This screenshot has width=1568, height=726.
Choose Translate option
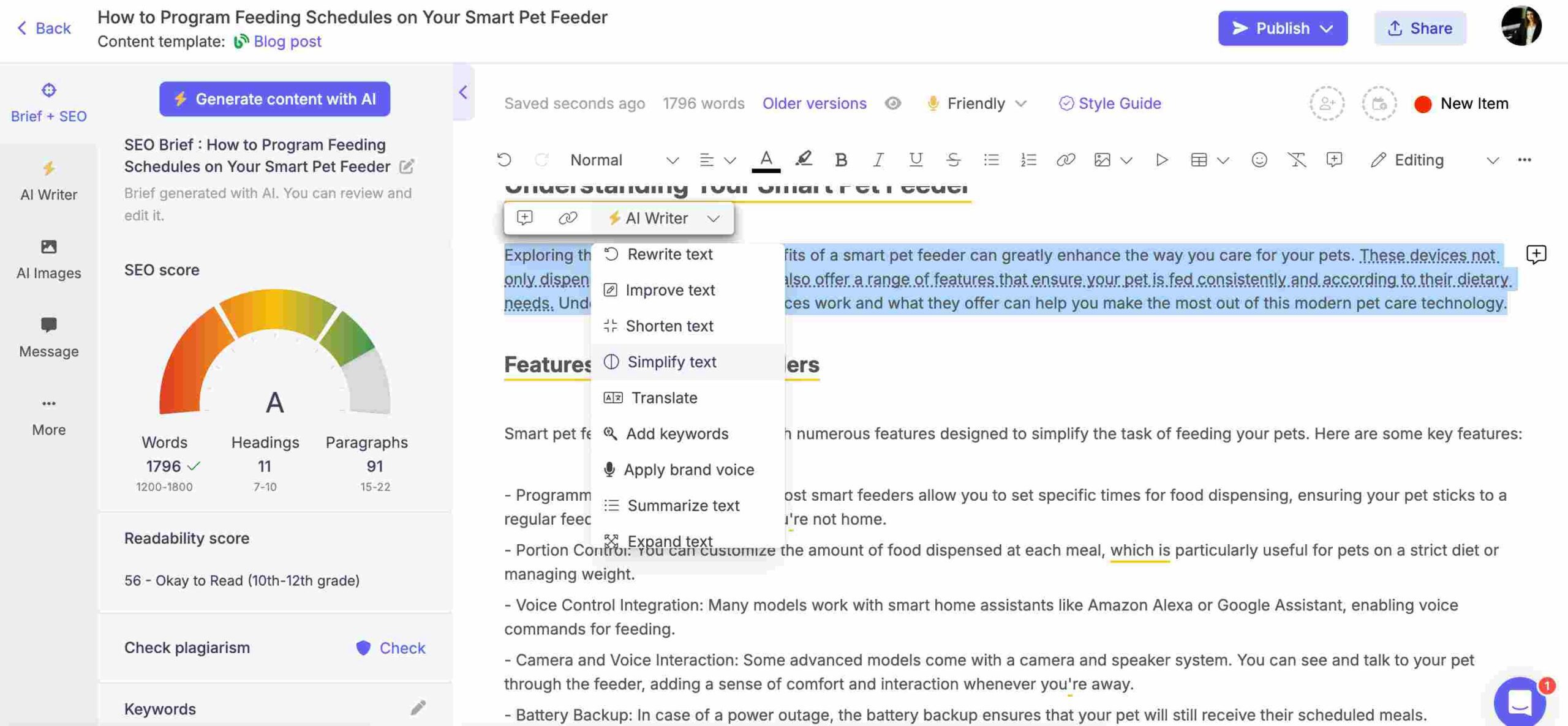[688, 398]
